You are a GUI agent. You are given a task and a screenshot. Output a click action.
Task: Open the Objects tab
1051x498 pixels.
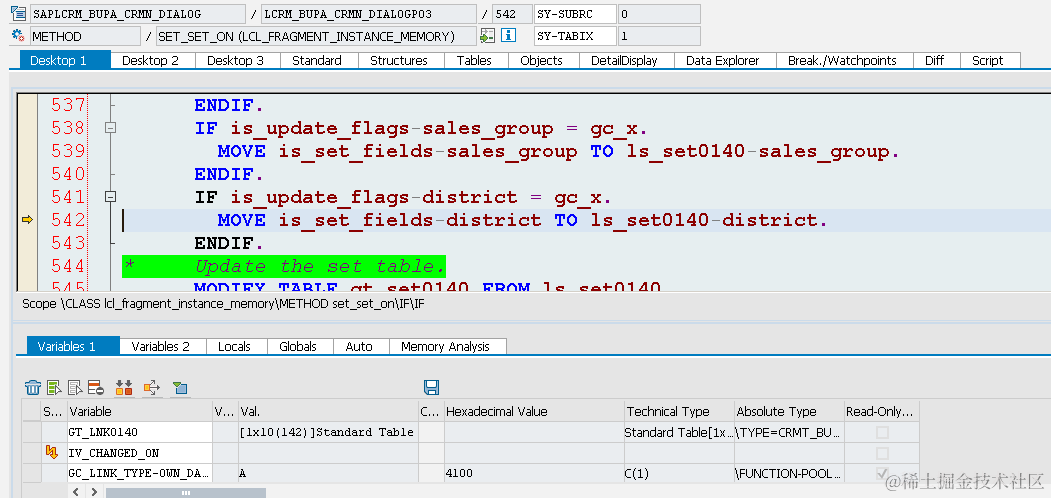point(543,60)
